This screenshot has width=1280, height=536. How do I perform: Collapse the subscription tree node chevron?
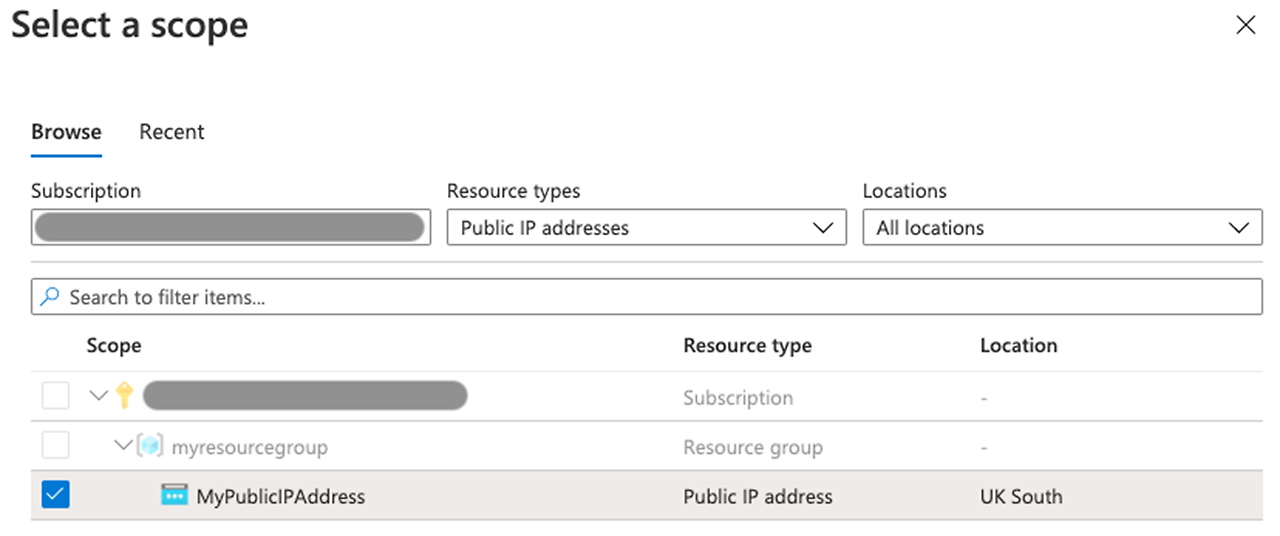click(98, 396)
